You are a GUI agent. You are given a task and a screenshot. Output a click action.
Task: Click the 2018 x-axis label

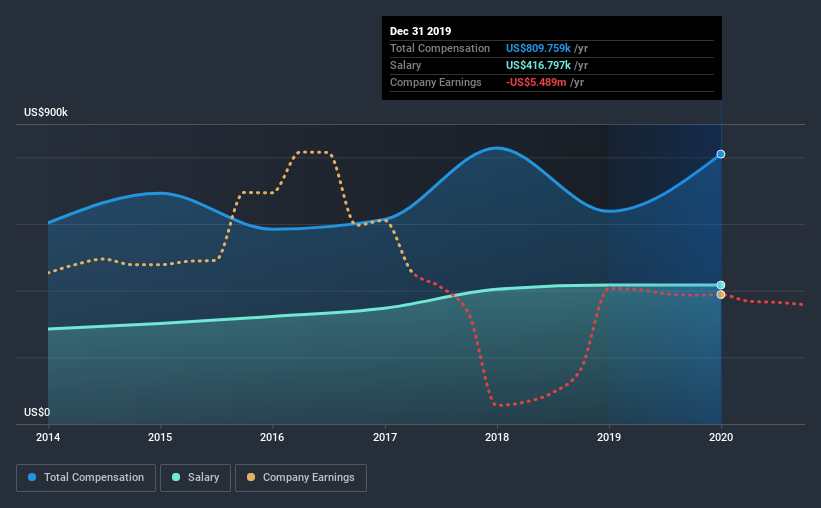(497, 437)
